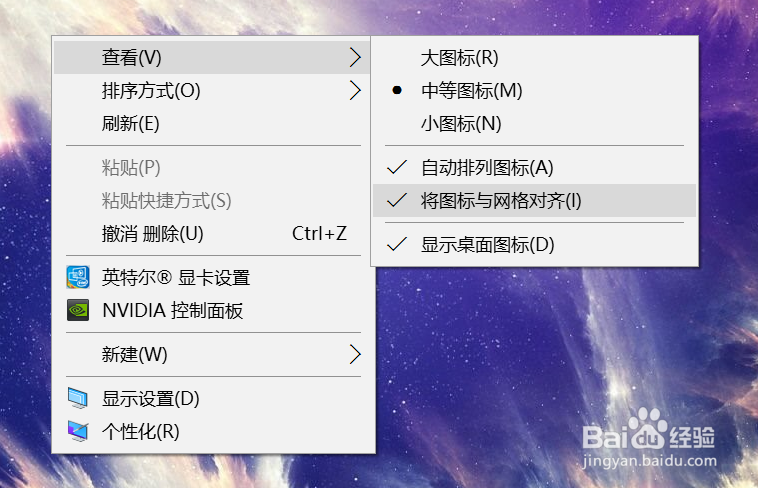Screen dimensions: 758x488
Task: Click 撤消 删除 (Undo Delete) menu entry
Action: (x=152, y=233)
